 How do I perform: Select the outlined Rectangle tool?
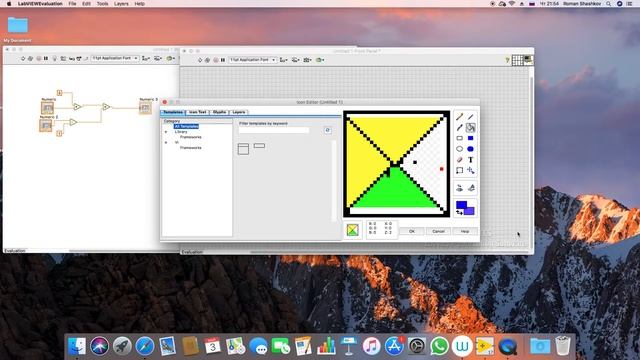click(x=460, y=138)
